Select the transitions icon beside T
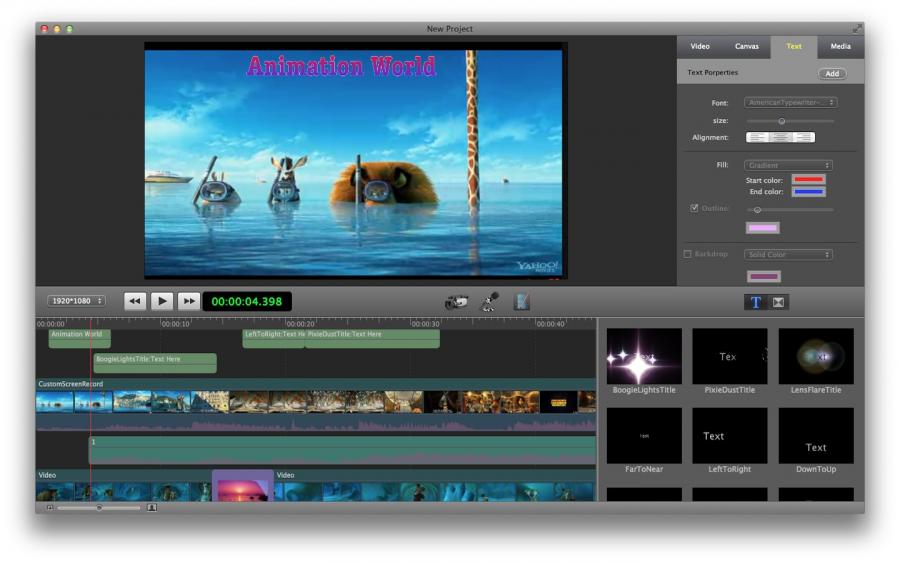 click(778, 302)
